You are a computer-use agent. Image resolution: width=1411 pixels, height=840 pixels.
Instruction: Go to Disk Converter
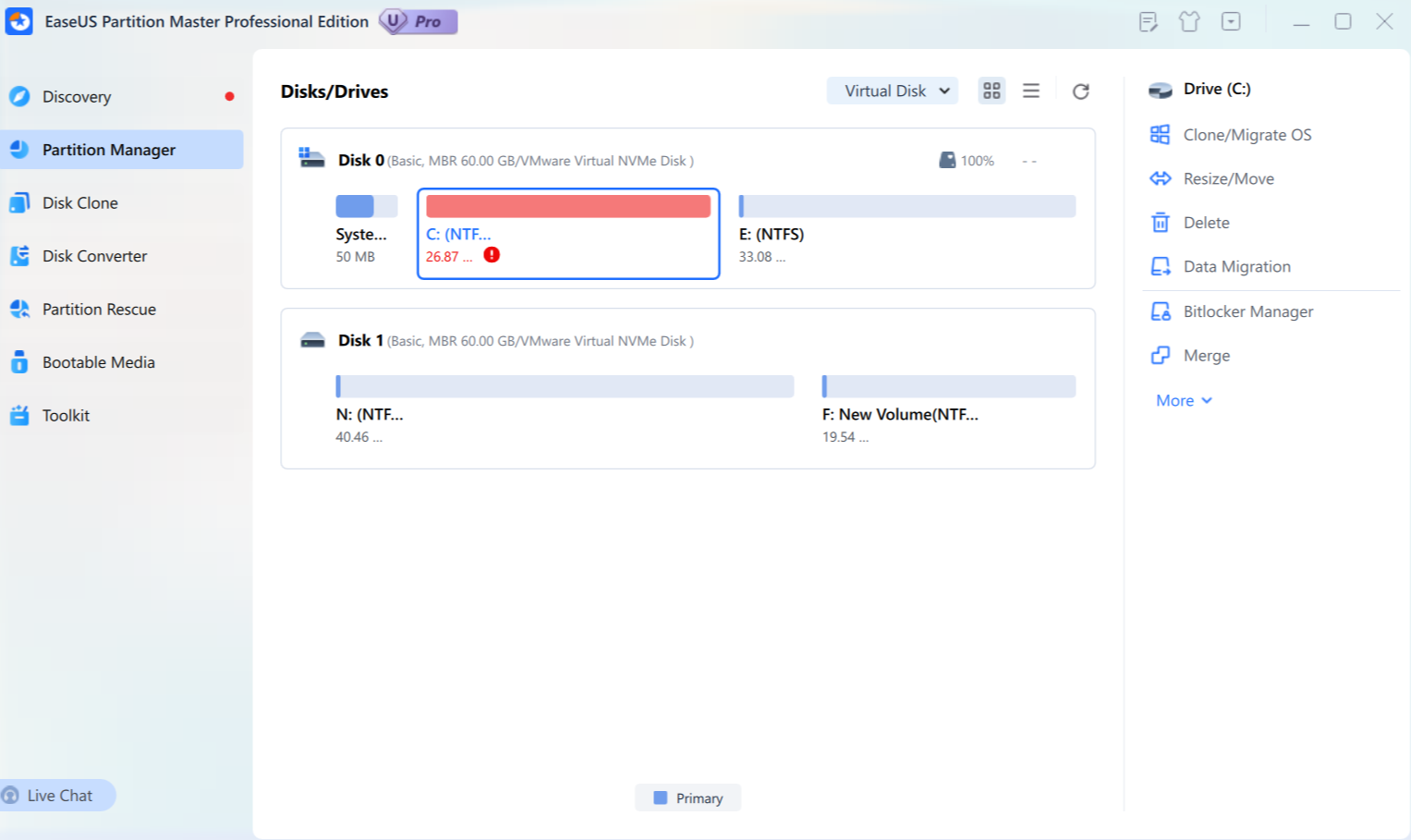pyautogui.click(x=122, y=256)
